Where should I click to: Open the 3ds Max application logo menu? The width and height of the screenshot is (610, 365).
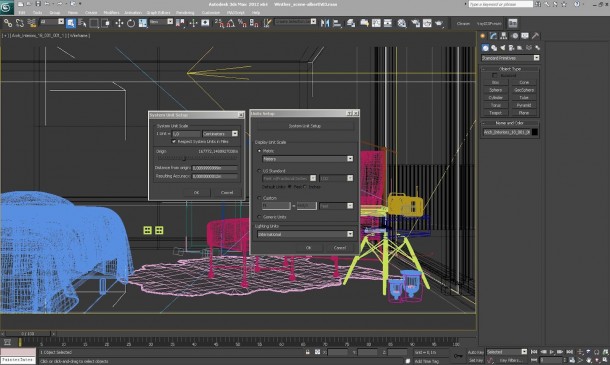(x=7, y=7)
